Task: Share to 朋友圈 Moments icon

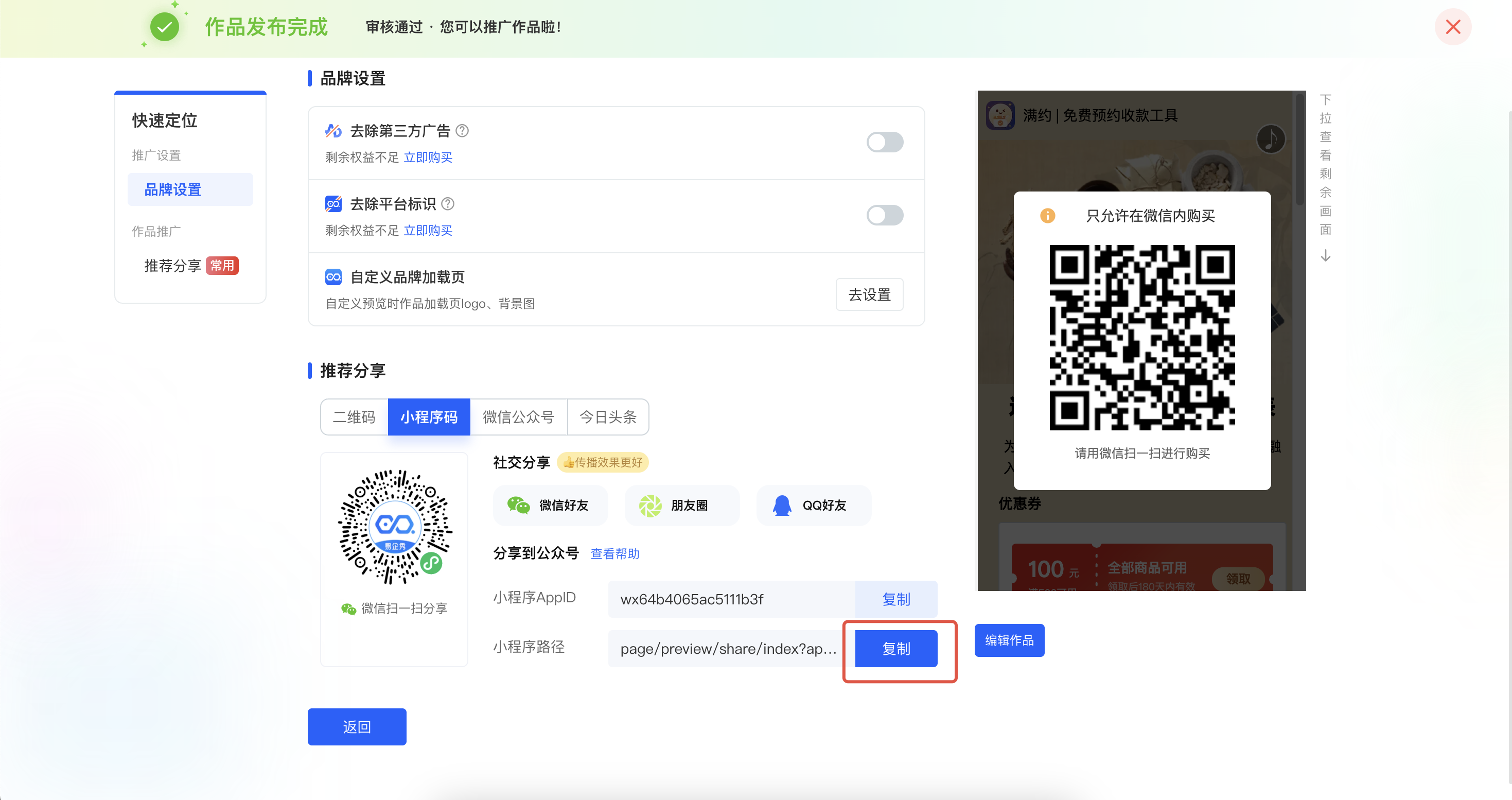Action: coord(650,506)
